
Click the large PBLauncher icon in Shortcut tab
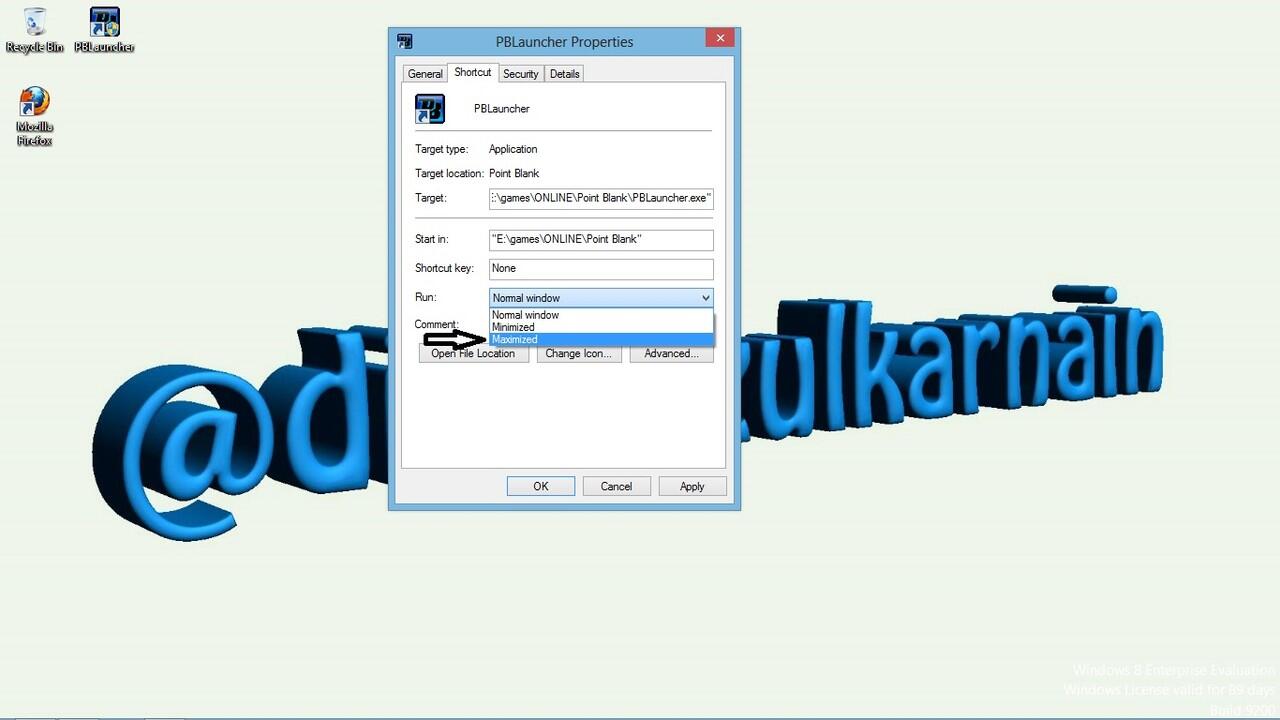tap(430, 109)
